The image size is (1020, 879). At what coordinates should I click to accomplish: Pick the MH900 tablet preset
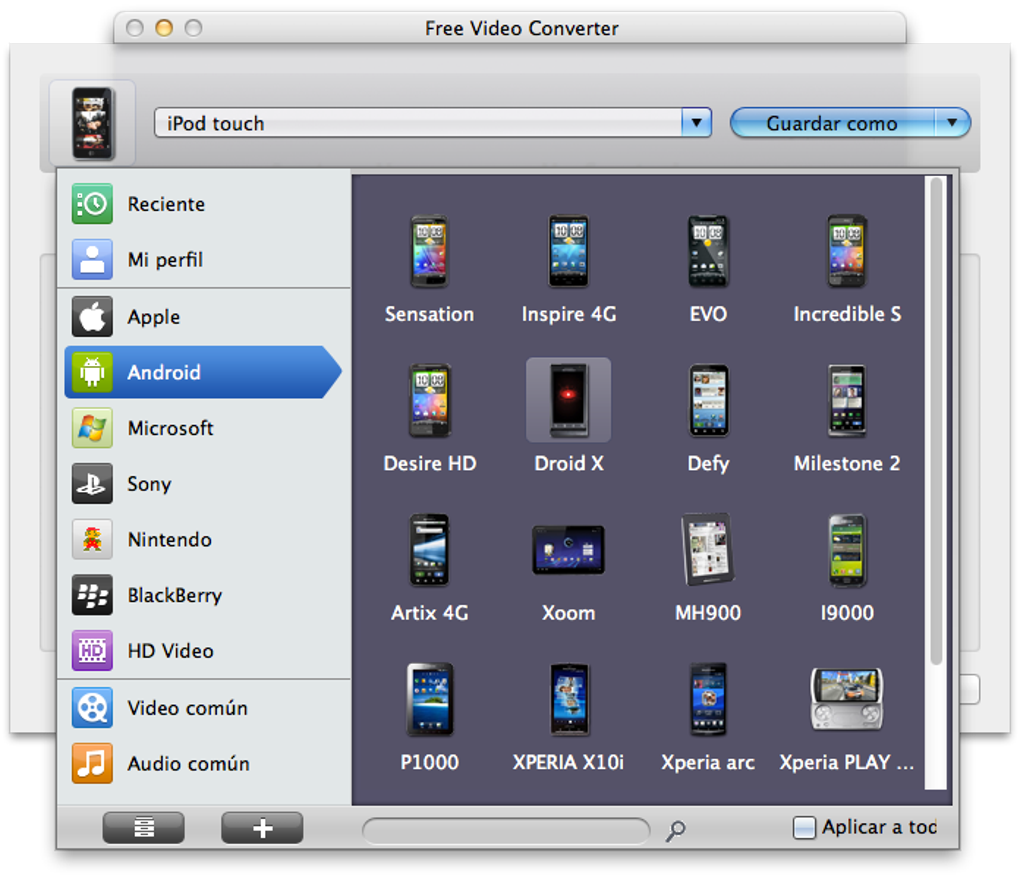coord(708,567)
